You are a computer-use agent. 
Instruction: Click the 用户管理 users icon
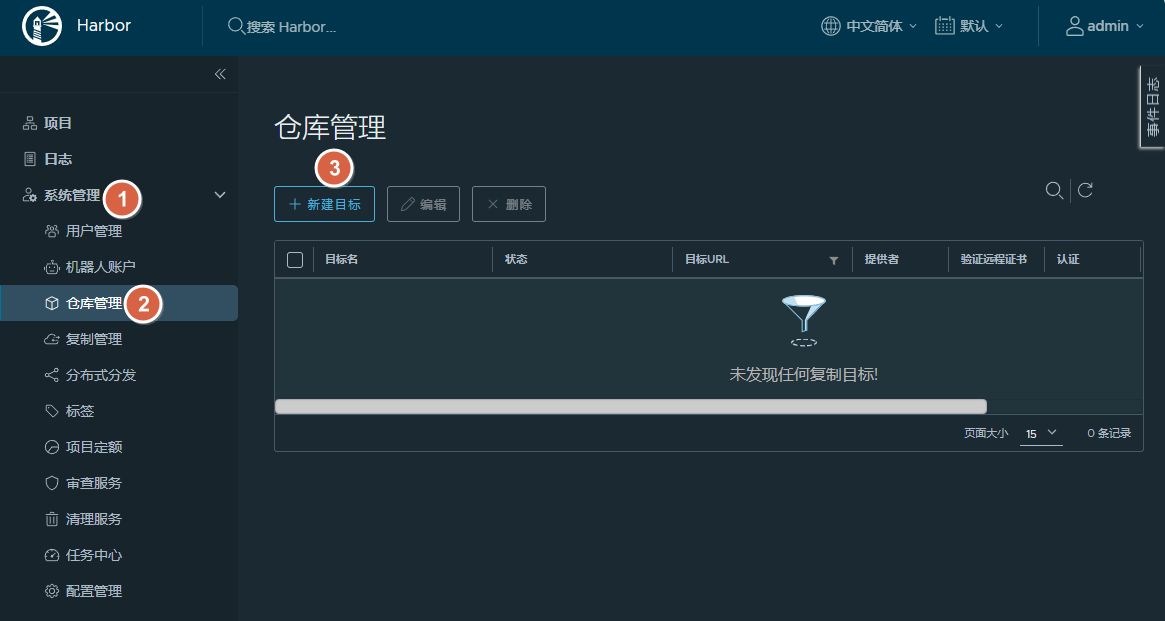pos(51,231)
